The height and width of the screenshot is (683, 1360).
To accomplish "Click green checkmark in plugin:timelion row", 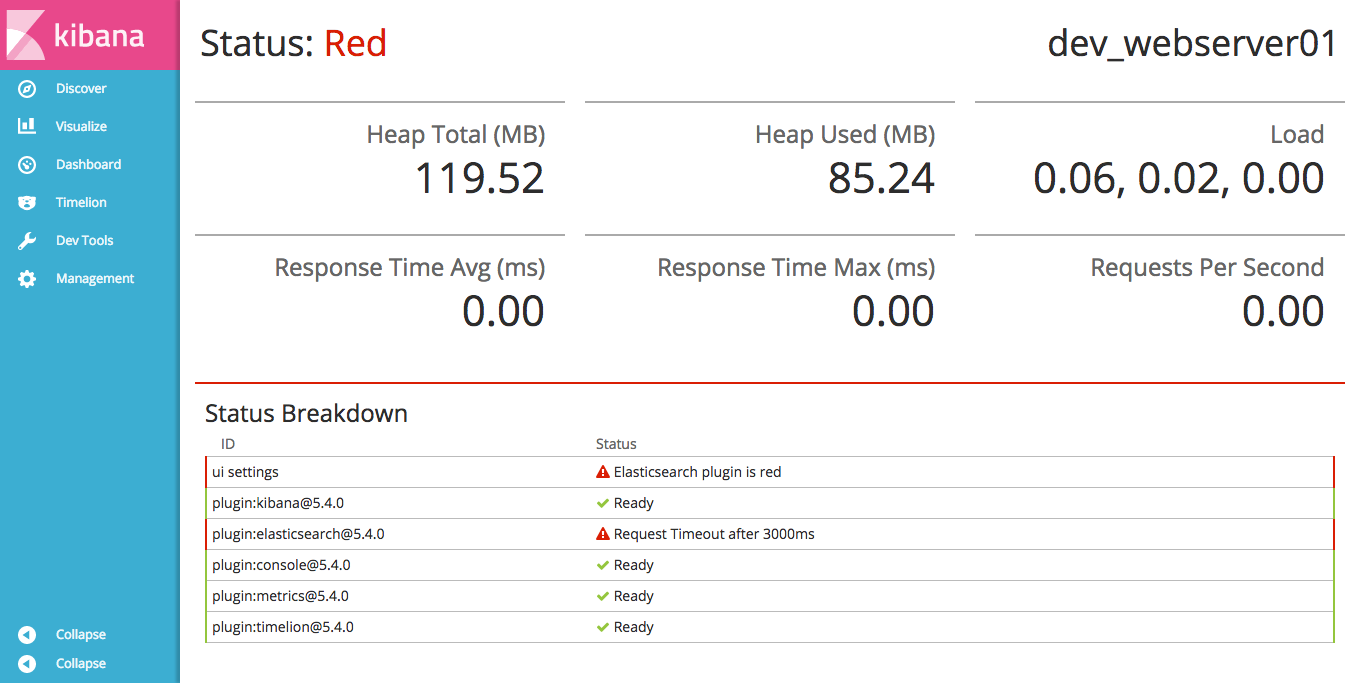I will [602, 627].
